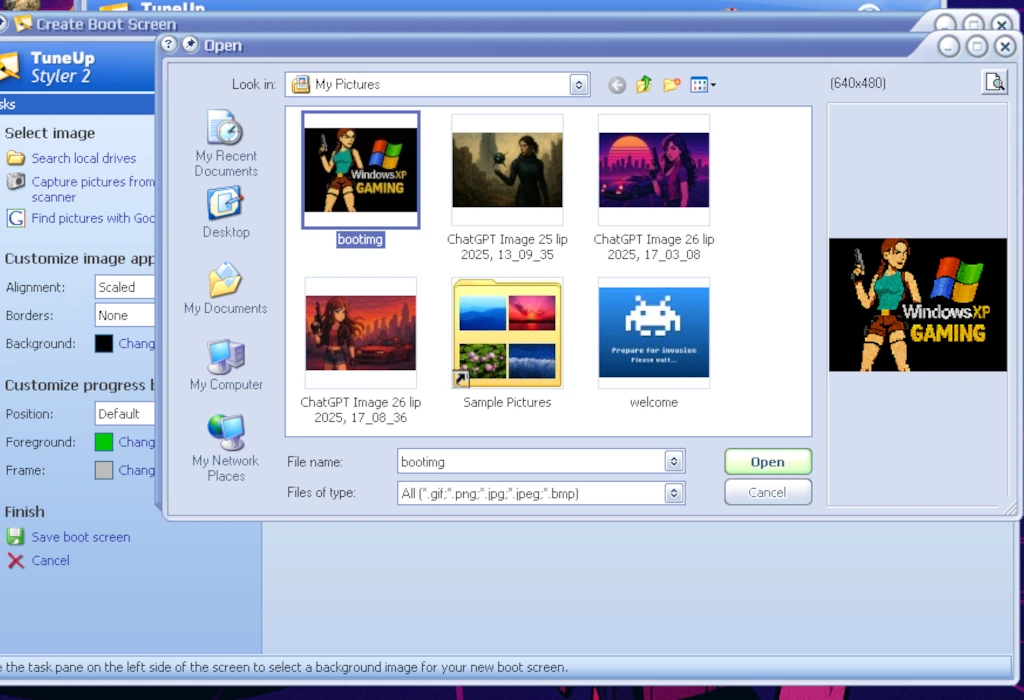The width and height of the screenshot is (1024, 700).
Task: Click the welcome file name label
Action: click(654, 402)
